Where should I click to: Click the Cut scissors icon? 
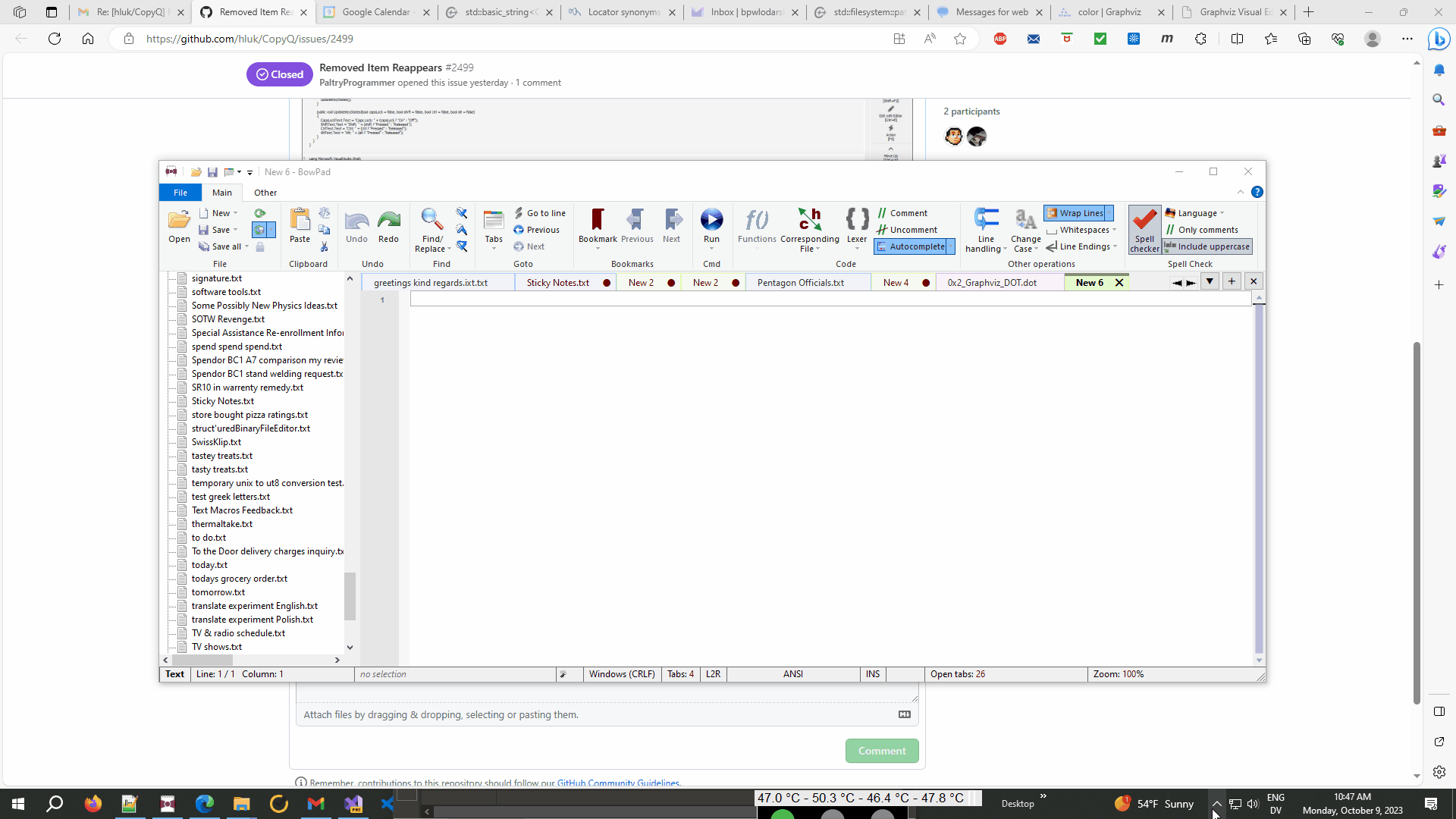point(325,247)
